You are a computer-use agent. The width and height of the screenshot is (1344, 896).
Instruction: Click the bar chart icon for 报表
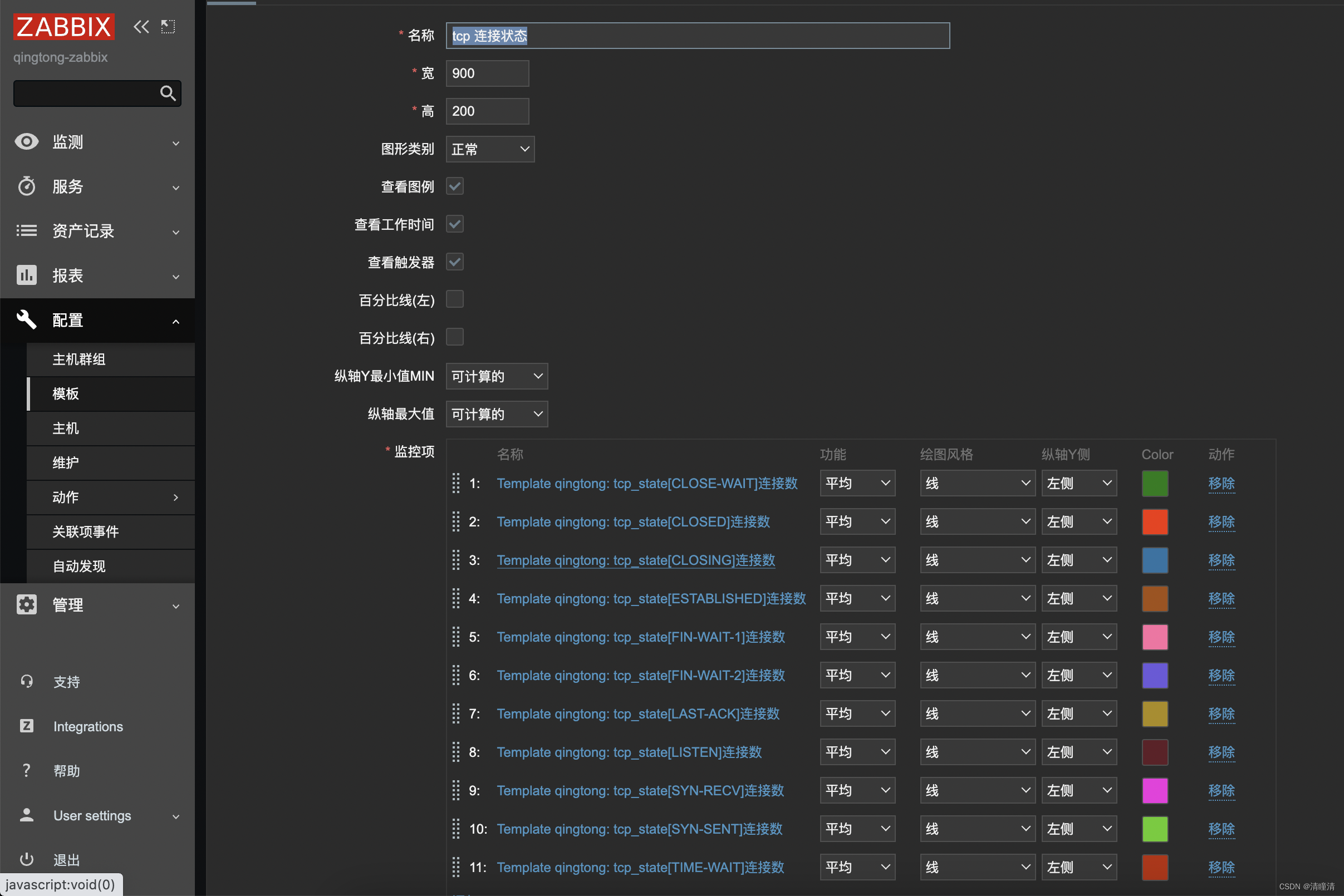point(26,275)
